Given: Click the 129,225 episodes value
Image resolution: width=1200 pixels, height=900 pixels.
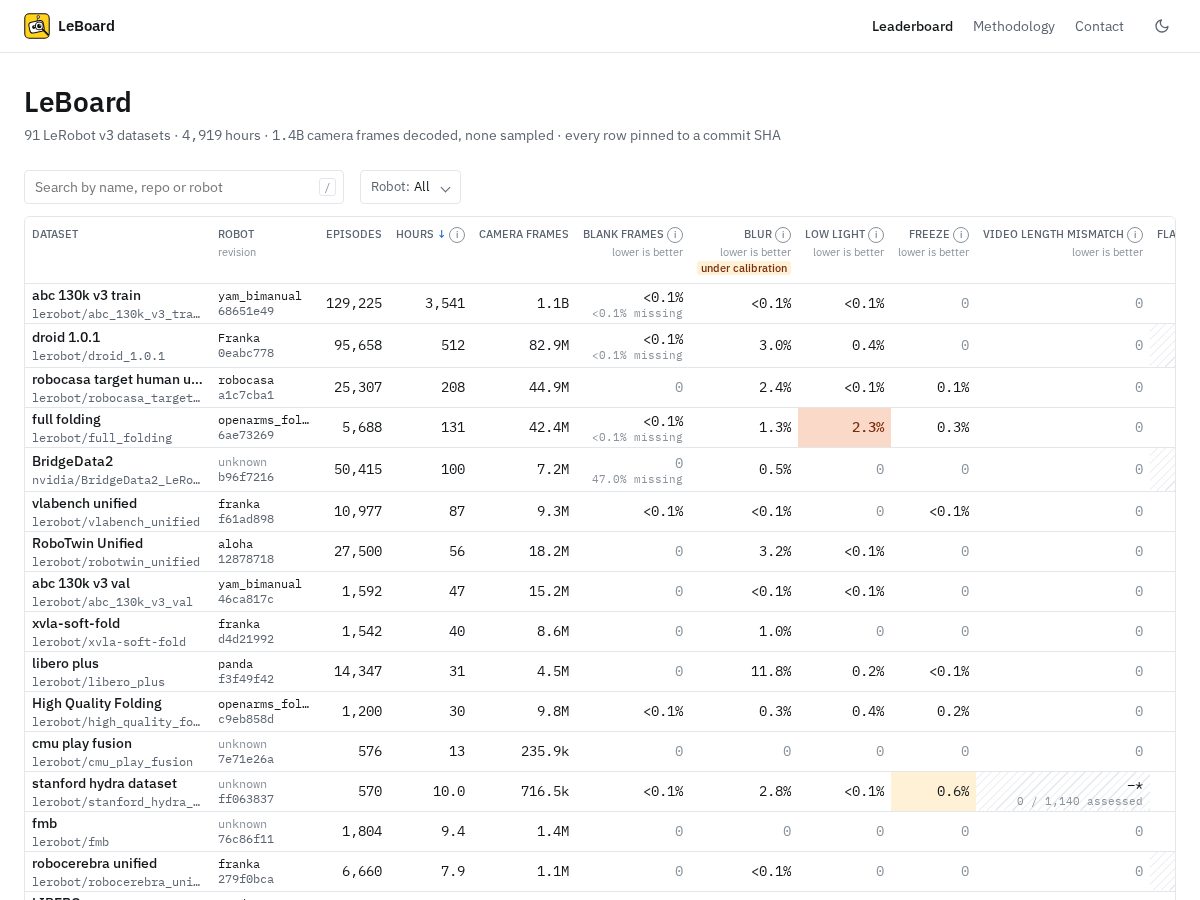Looking at the screenshot, I should tap(354, 303).
